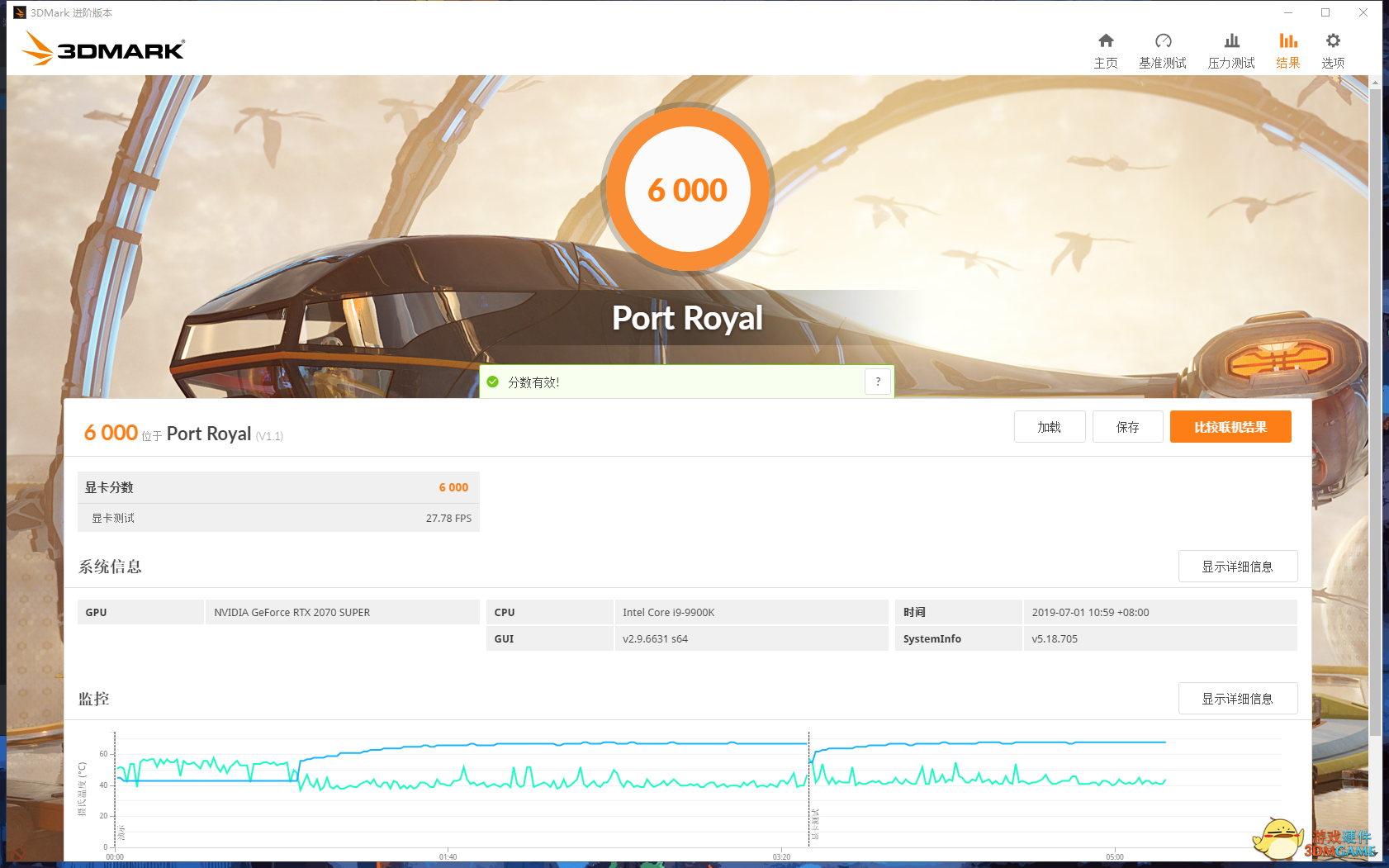Click the 显卡分数 row

[278, 487]
